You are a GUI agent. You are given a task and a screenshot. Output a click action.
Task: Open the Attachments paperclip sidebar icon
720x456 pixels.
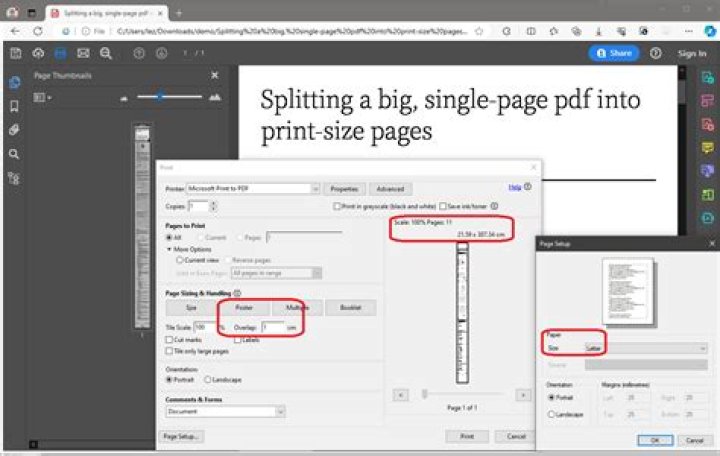[14, 130]
